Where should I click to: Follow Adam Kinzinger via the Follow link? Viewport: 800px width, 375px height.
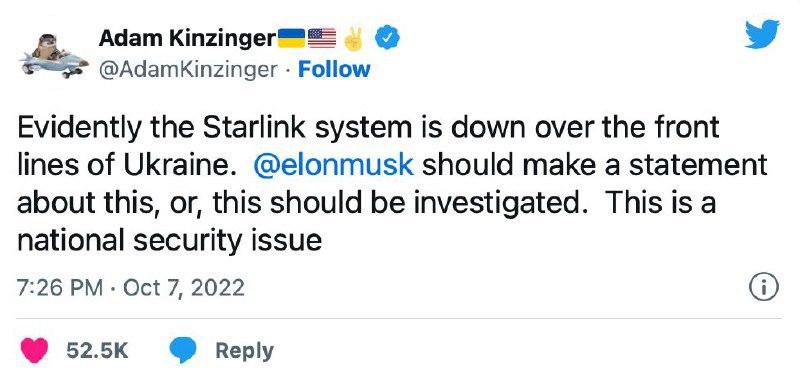[334, 70]
